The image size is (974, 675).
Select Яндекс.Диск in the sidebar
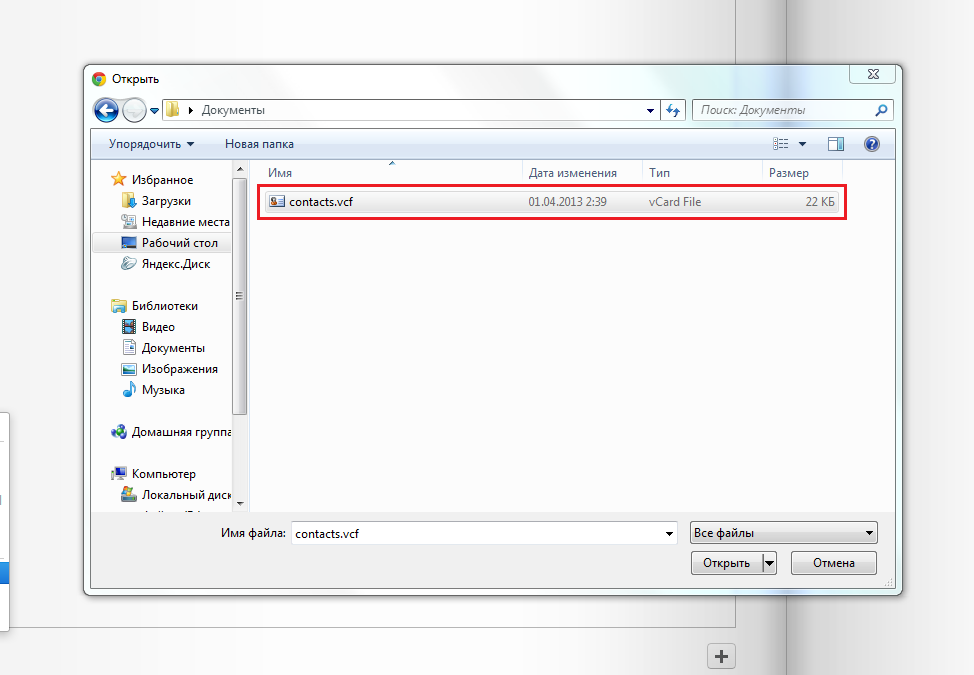click(176, 264)
